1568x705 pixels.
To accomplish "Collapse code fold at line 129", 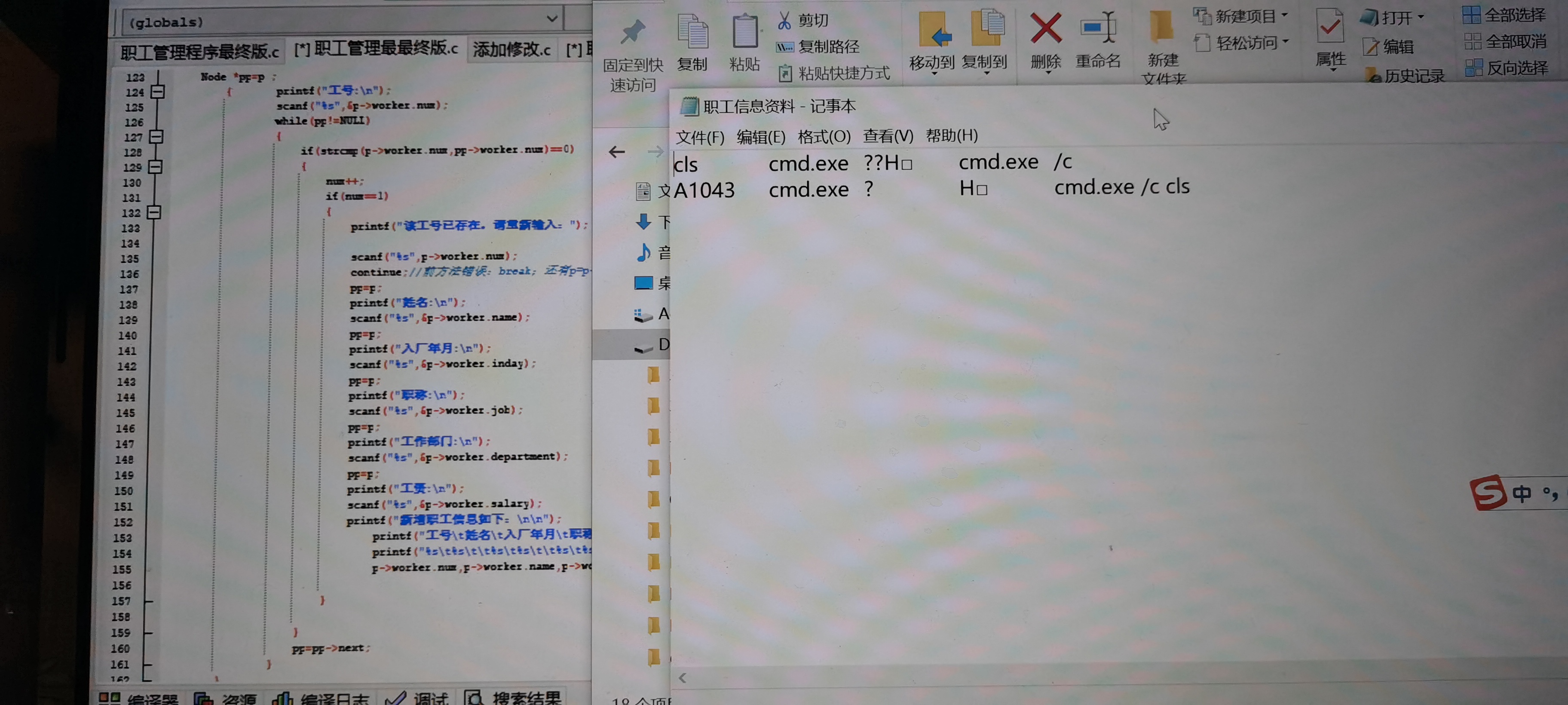I will 155,167.
